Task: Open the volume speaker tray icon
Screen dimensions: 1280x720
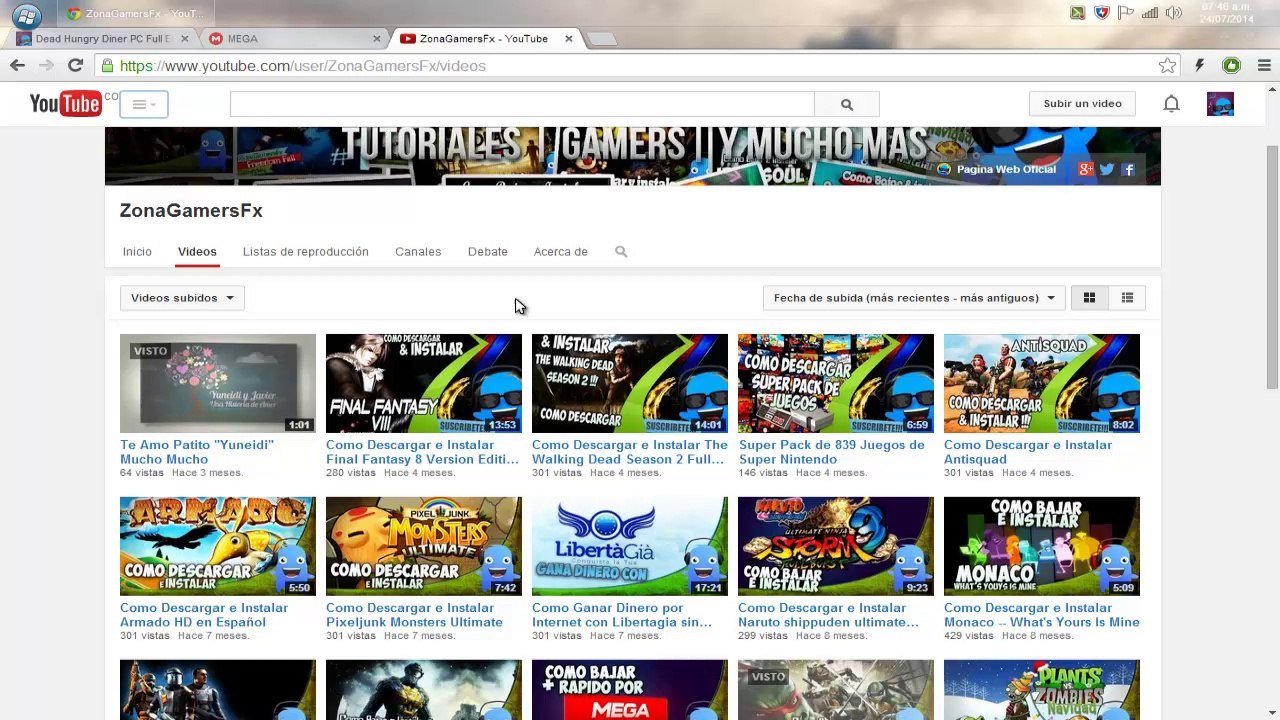Action: [x=1174, y=13]
